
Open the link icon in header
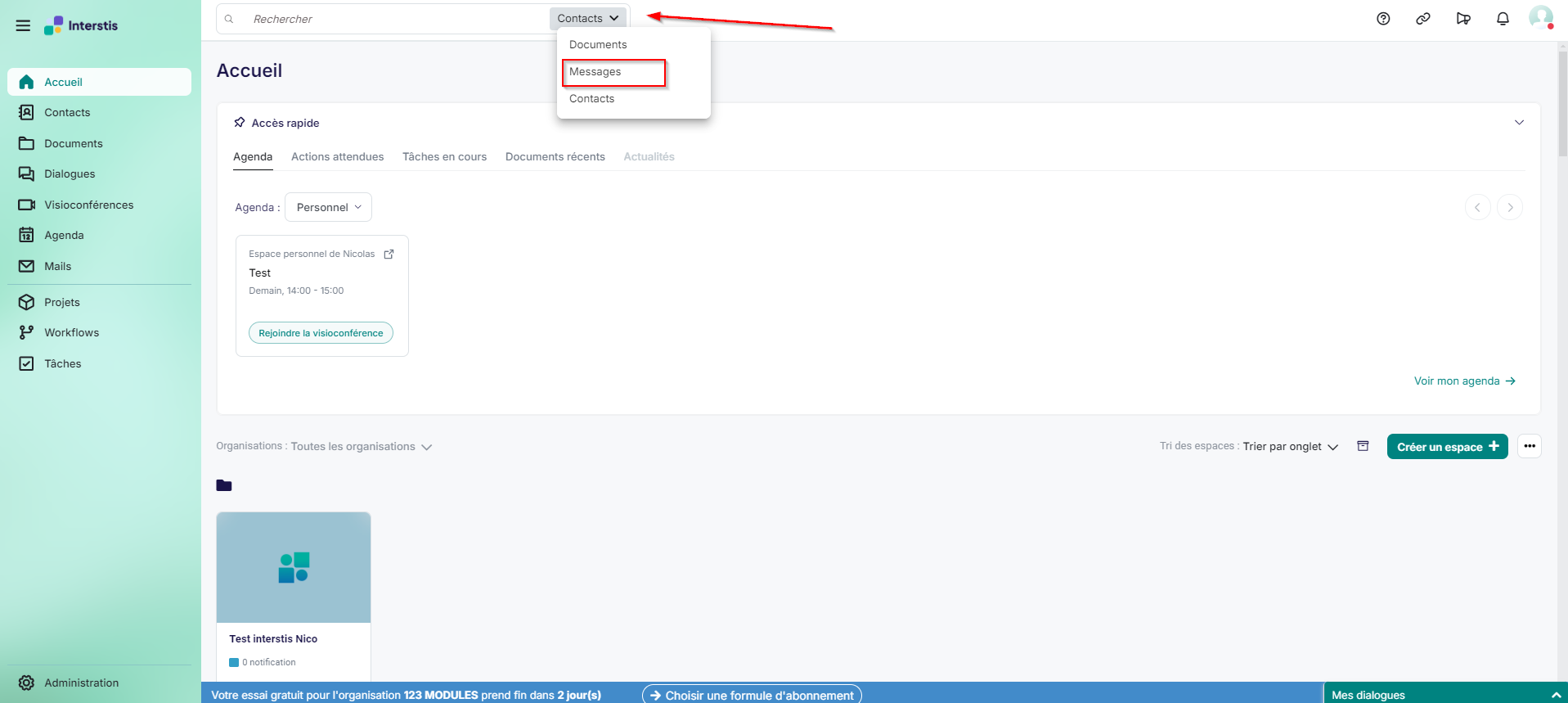(x=1423, y=19)
